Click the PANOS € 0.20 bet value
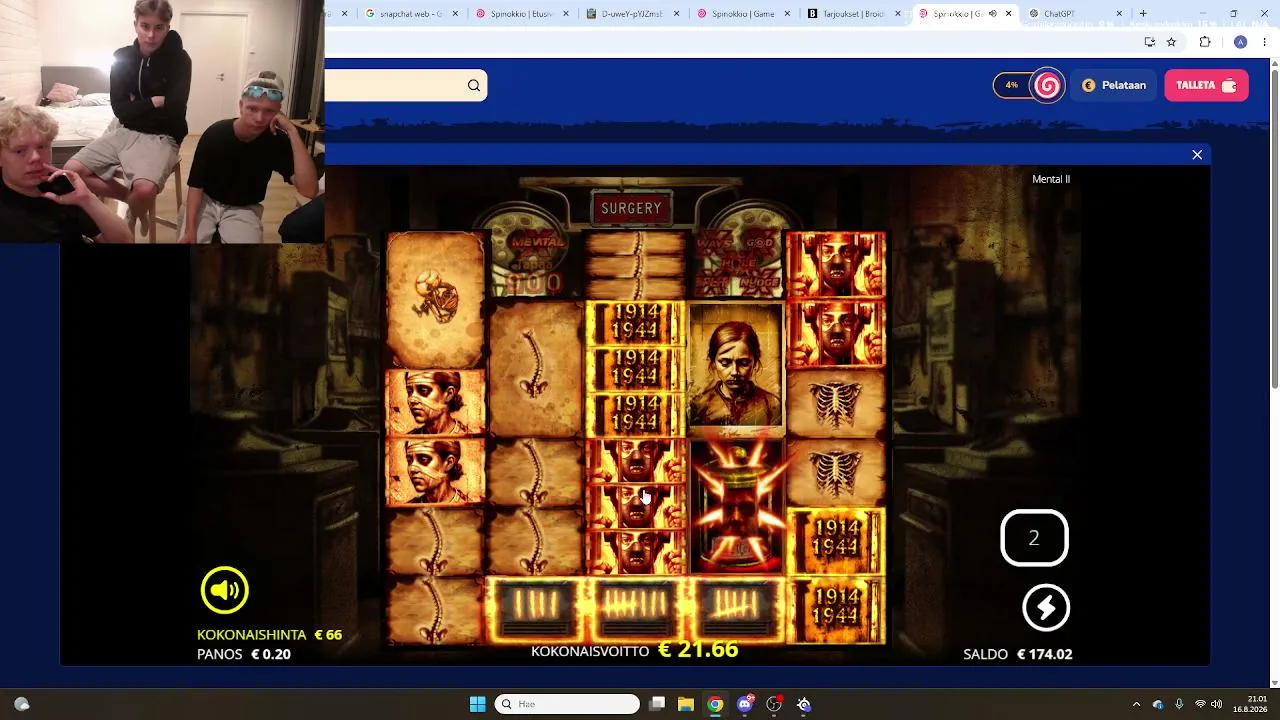Screen dimensions: 1280x720 pyautogui.click(x=244, y=654)
